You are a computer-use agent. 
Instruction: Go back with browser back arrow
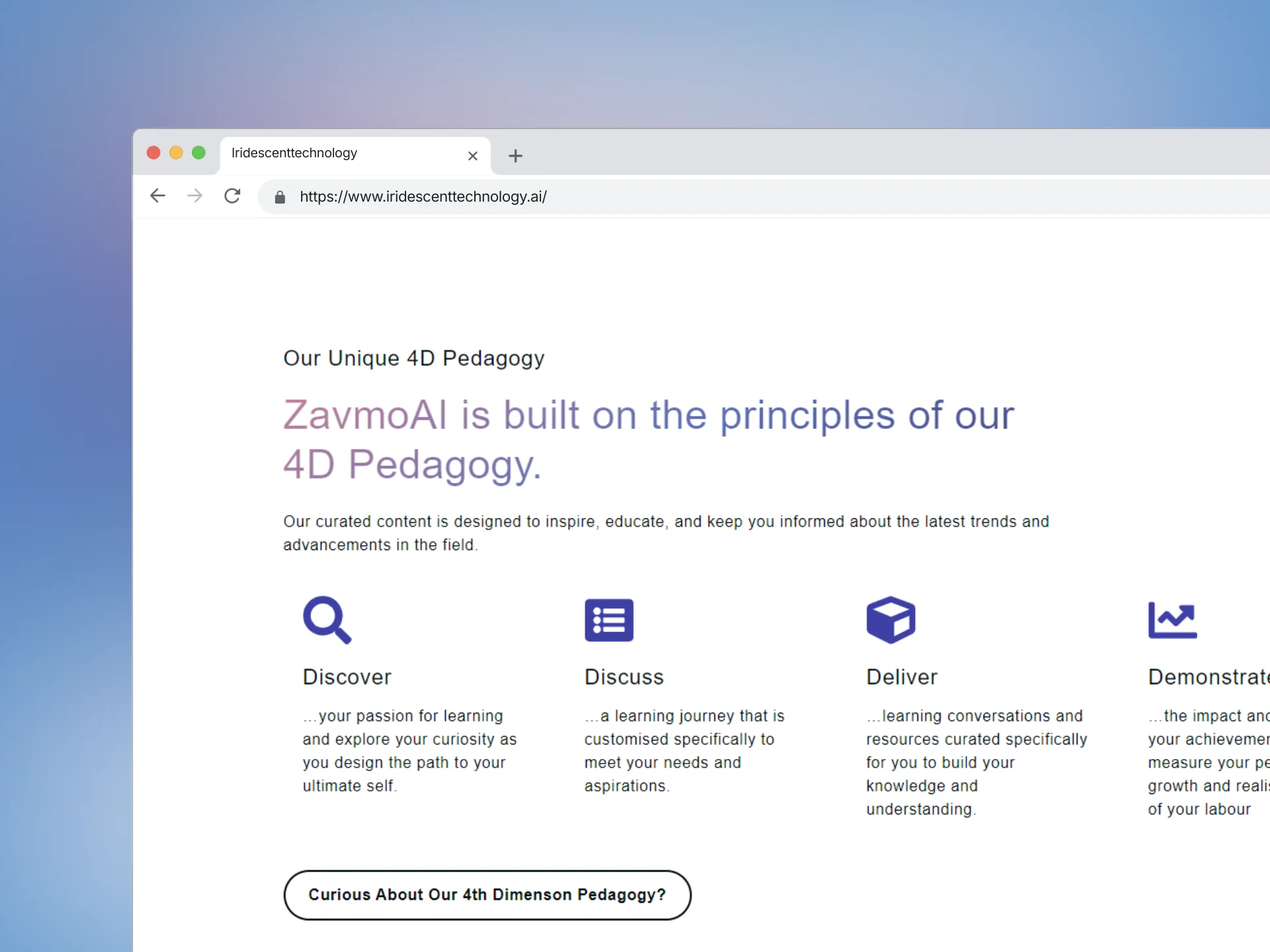pos(157,196)
